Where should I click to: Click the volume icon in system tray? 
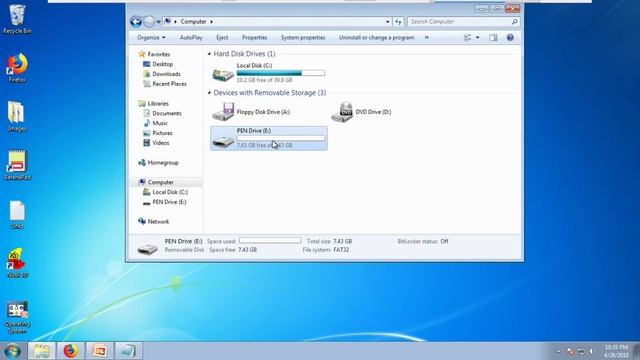coord(591,351)
